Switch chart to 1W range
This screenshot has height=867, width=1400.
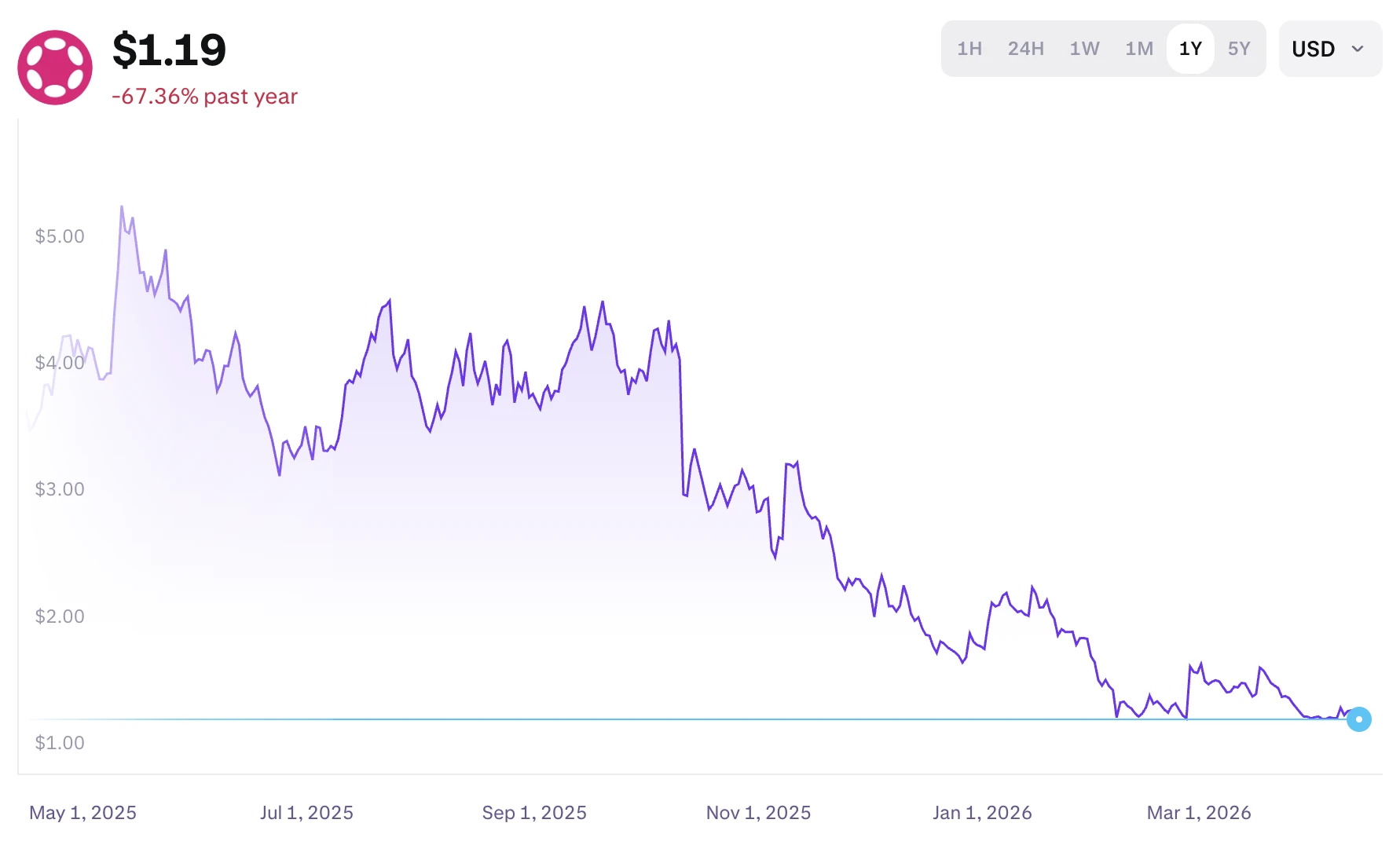[x=1084, y=49]
